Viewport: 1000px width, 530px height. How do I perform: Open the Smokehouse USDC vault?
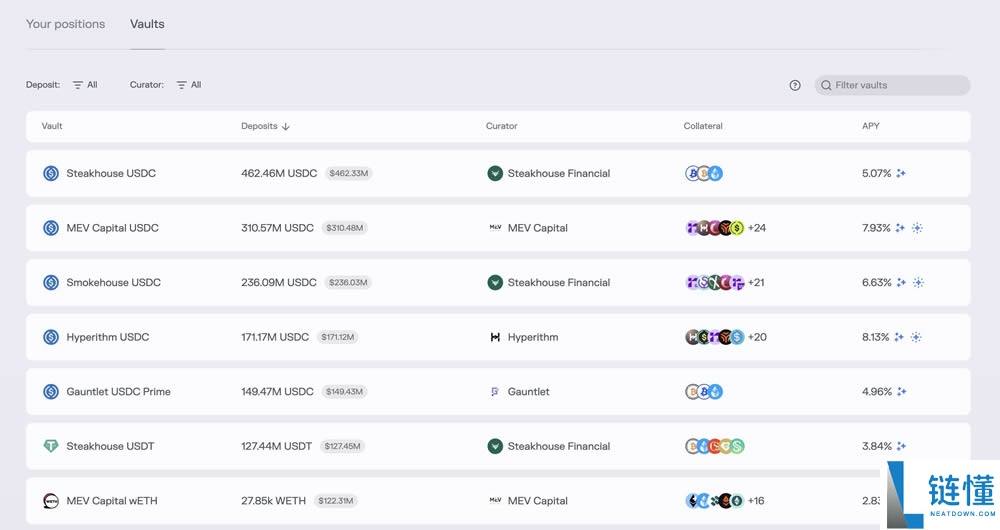[x=113, y=283]
